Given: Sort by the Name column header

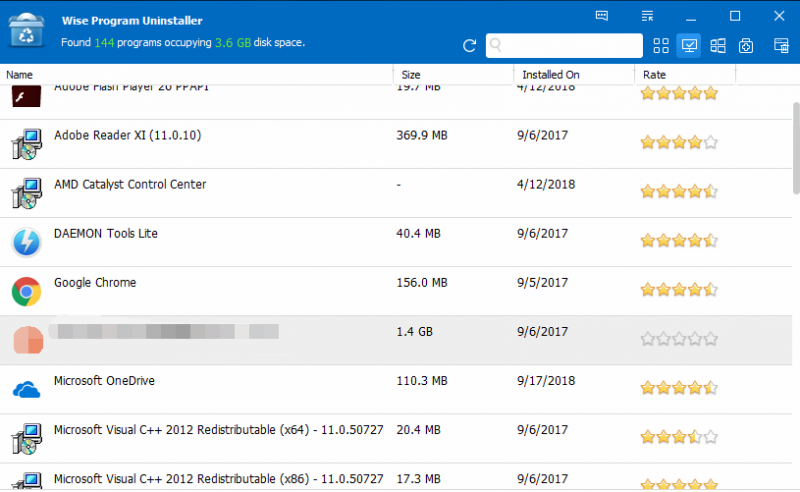Looking at the screenshot, I should point(19,75).
